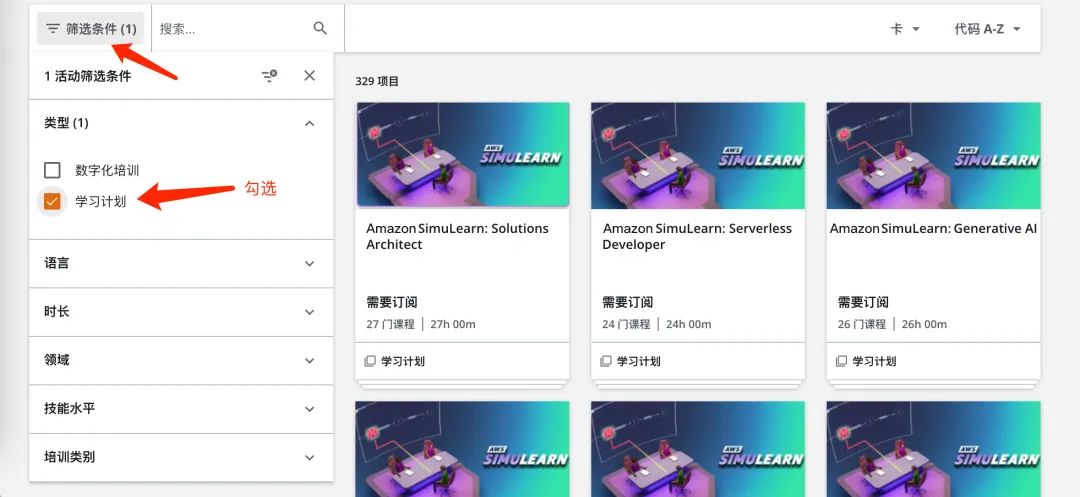
Task: Click the search magnifier icon
Action: [x=320, y=28]
